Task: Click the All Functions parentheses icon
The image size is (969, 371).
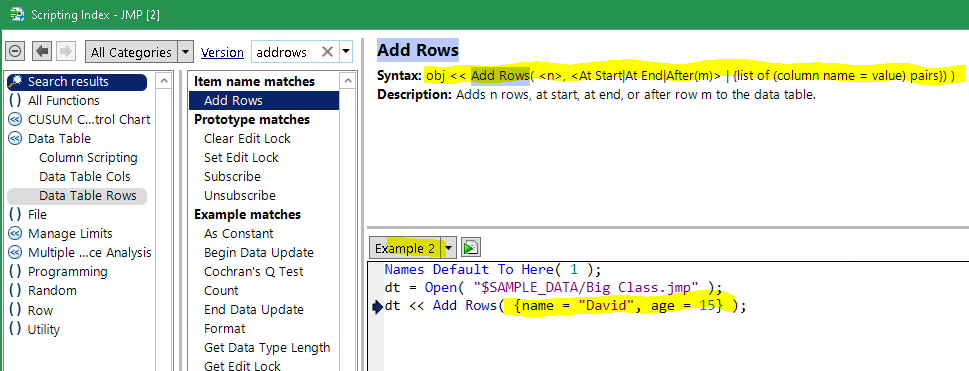Action: (15, 100)
